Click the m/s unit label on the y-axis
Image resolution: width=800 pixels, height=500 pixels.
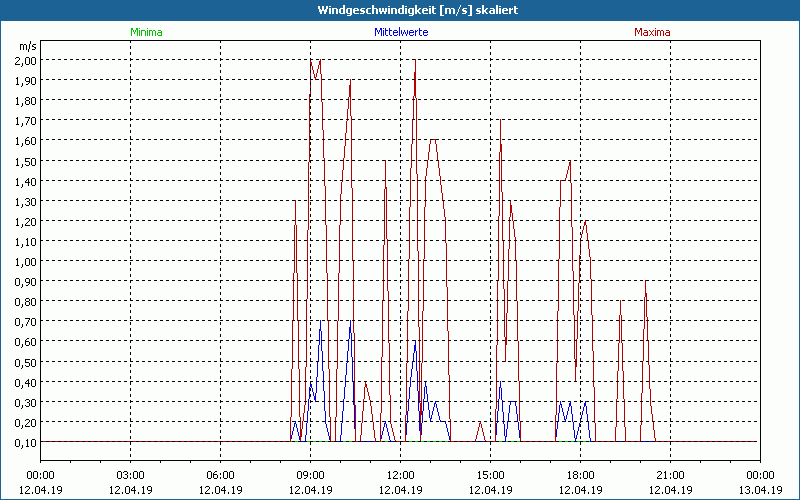click(26, 45)
